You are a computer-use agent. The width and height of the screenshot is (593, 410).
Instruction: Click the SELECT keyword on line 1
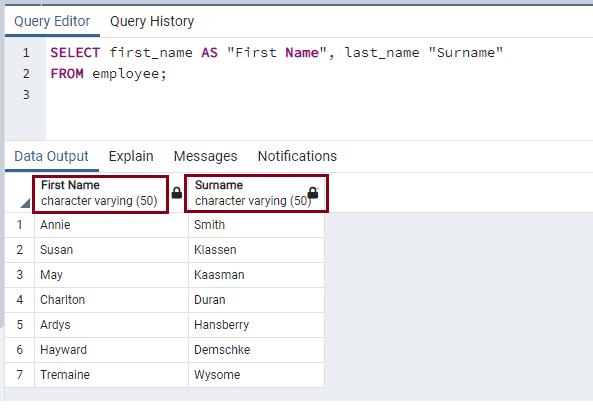tap(75, 53)
